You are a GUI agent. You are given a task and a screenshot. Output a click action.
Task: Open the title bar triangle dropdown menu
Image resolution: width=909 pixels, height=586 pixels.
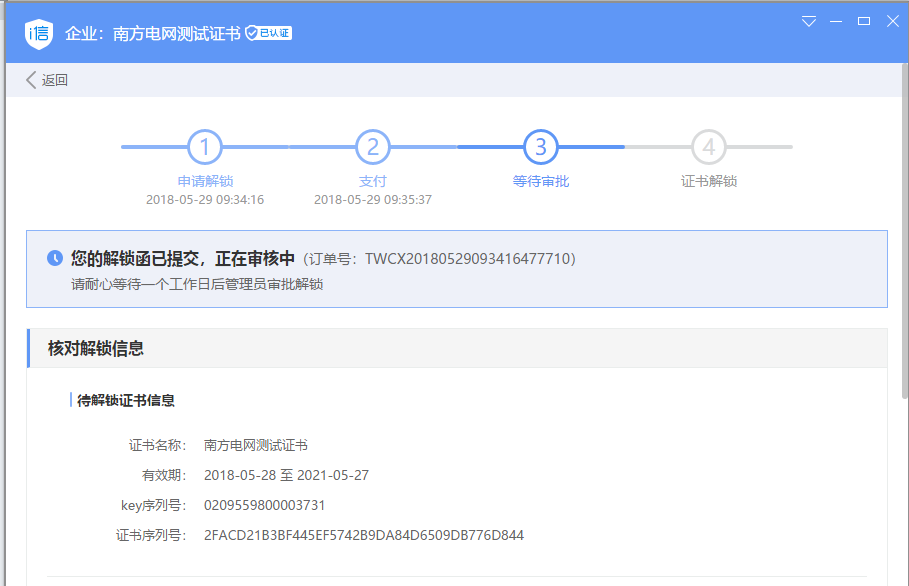[809, 21]
